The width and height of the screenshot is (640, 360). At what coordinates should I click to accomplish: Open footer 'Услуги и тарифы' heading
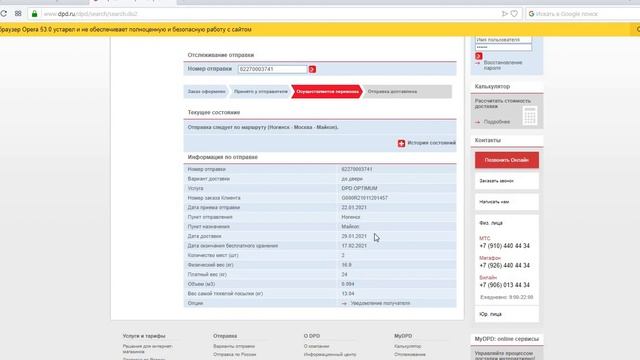coord(144,336)
